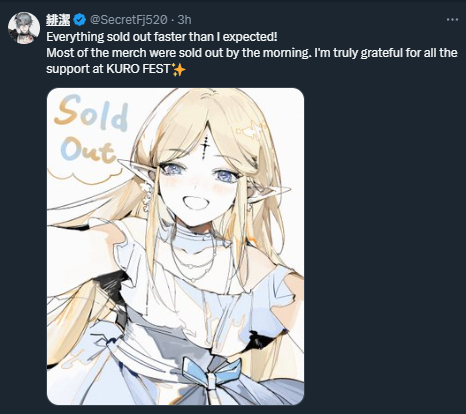
Task: Click the sparkles emoji after KURO FEST
Action: click(178, 69)
